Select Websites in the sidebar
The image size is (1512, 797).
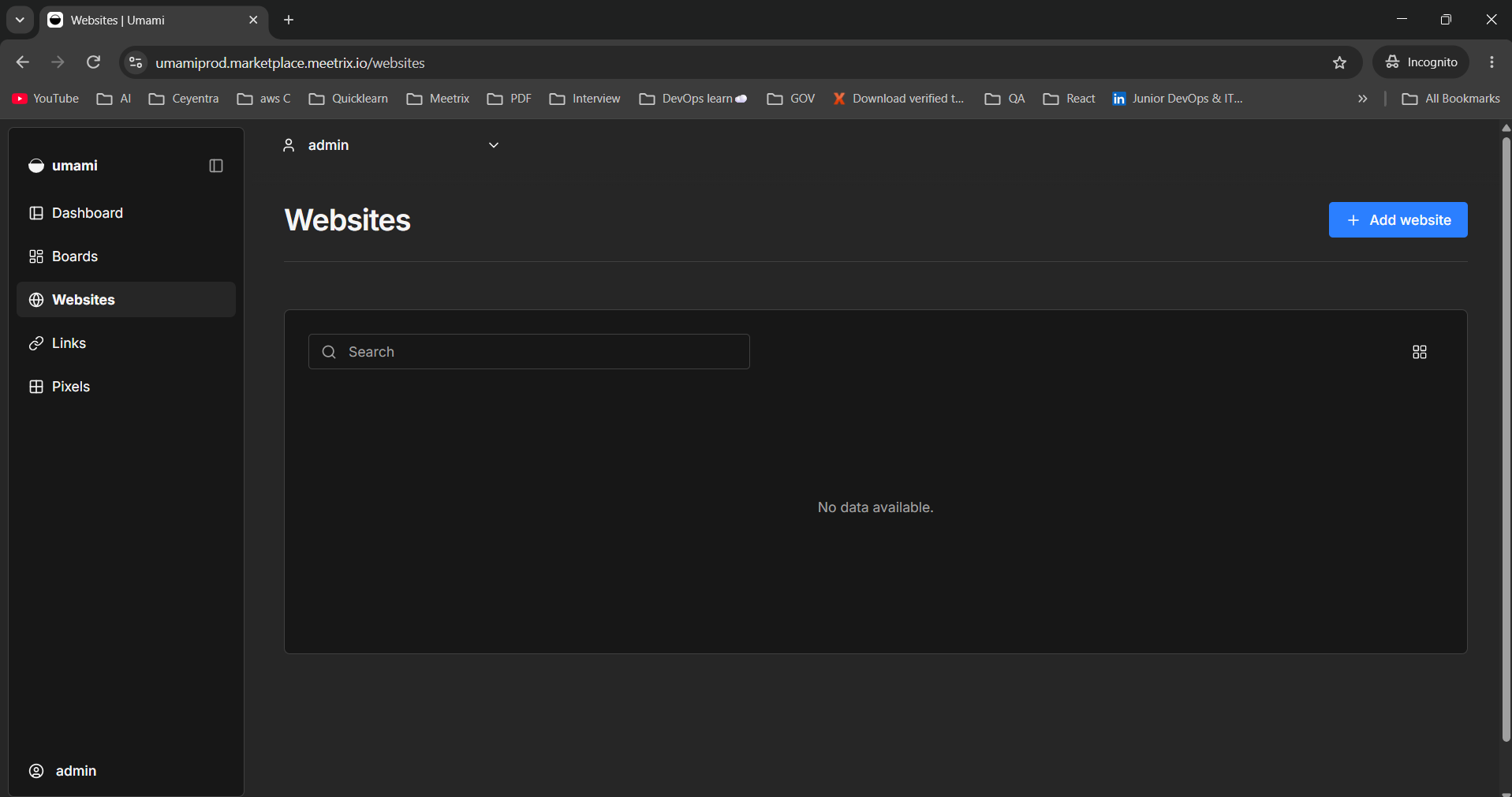[x=126, y=300]
